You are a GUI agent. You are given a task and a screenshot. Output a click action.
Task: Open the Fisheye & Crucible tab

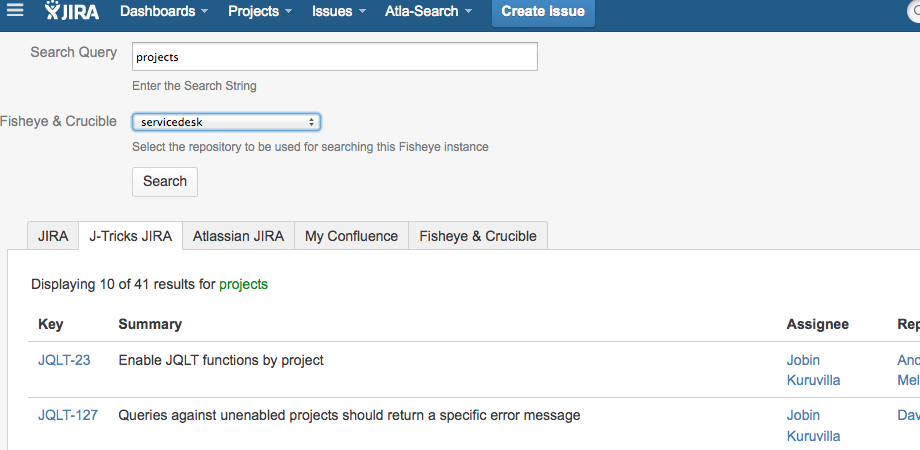478,236
